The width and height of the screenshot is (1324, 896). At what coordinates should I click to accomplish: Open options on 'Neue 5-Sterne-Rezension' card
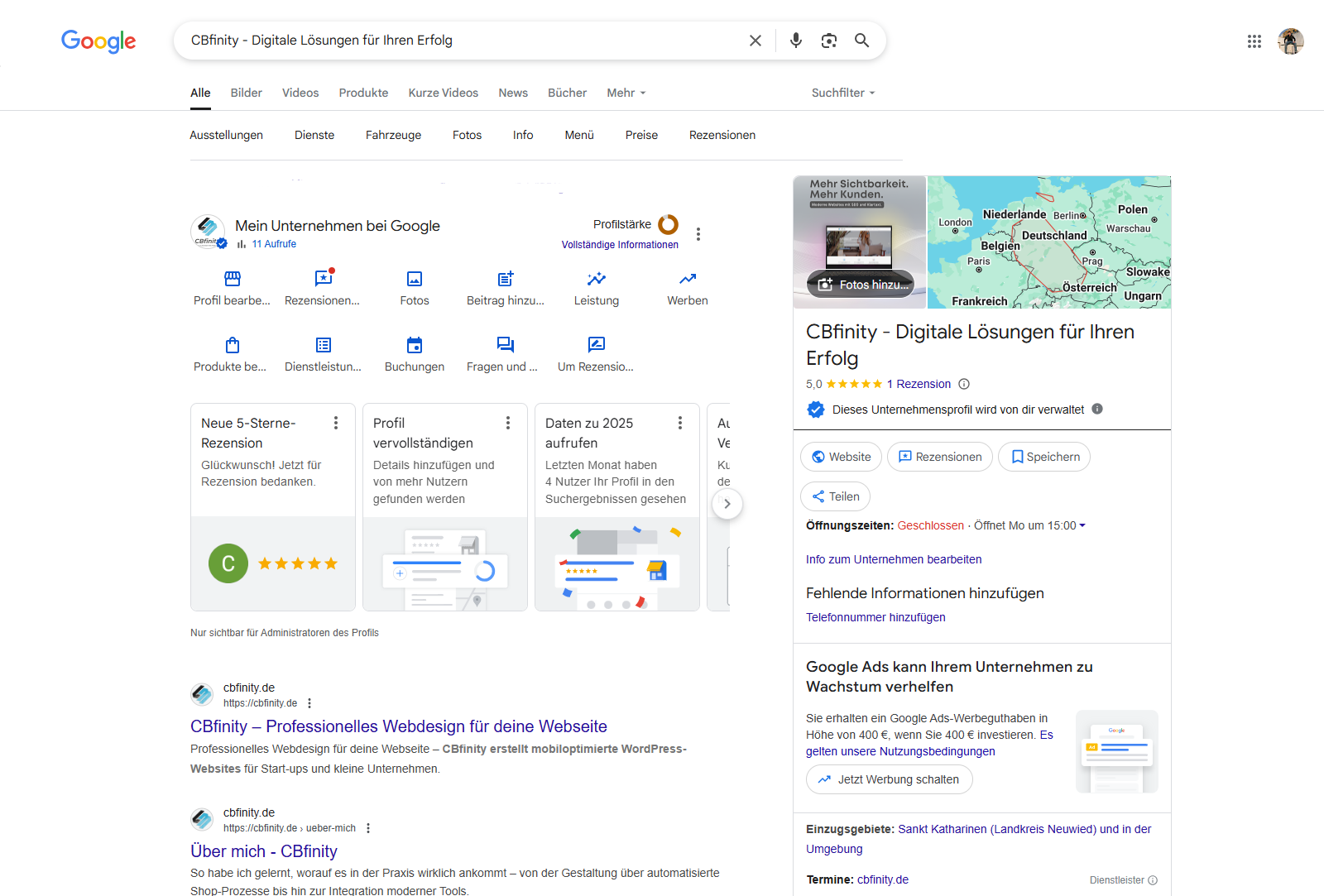(336, 423)
